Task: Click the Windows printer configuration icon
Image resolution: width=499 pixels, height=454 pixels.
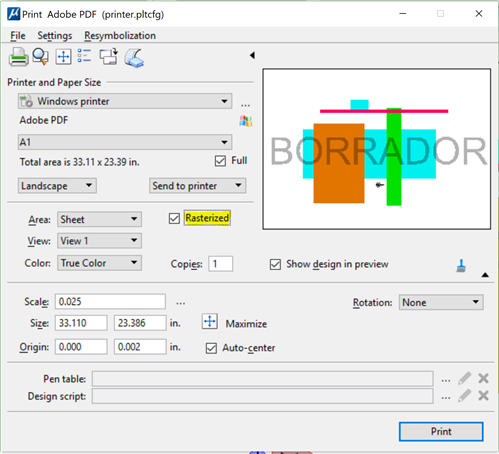Action: point(245,121)
